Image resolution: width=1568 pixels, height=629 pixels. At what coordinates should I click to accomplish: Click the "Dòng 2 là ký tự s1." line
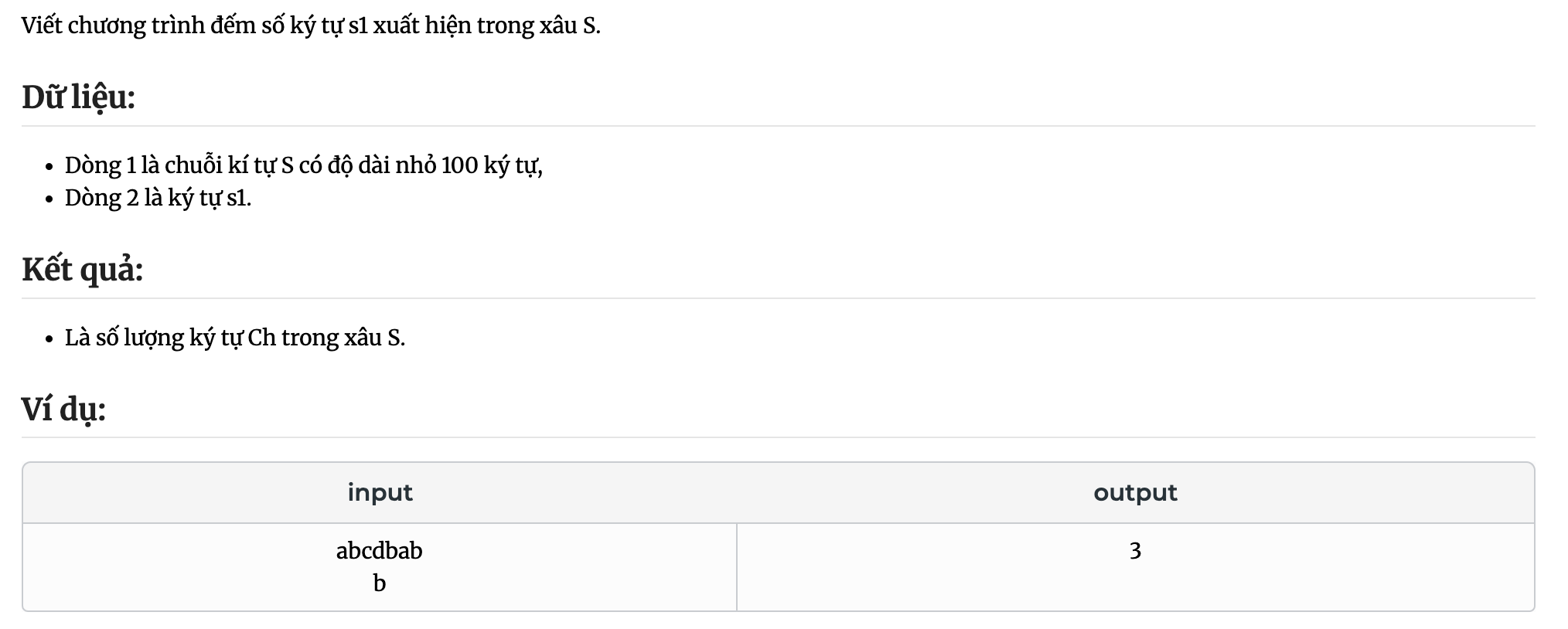(158, 199)
